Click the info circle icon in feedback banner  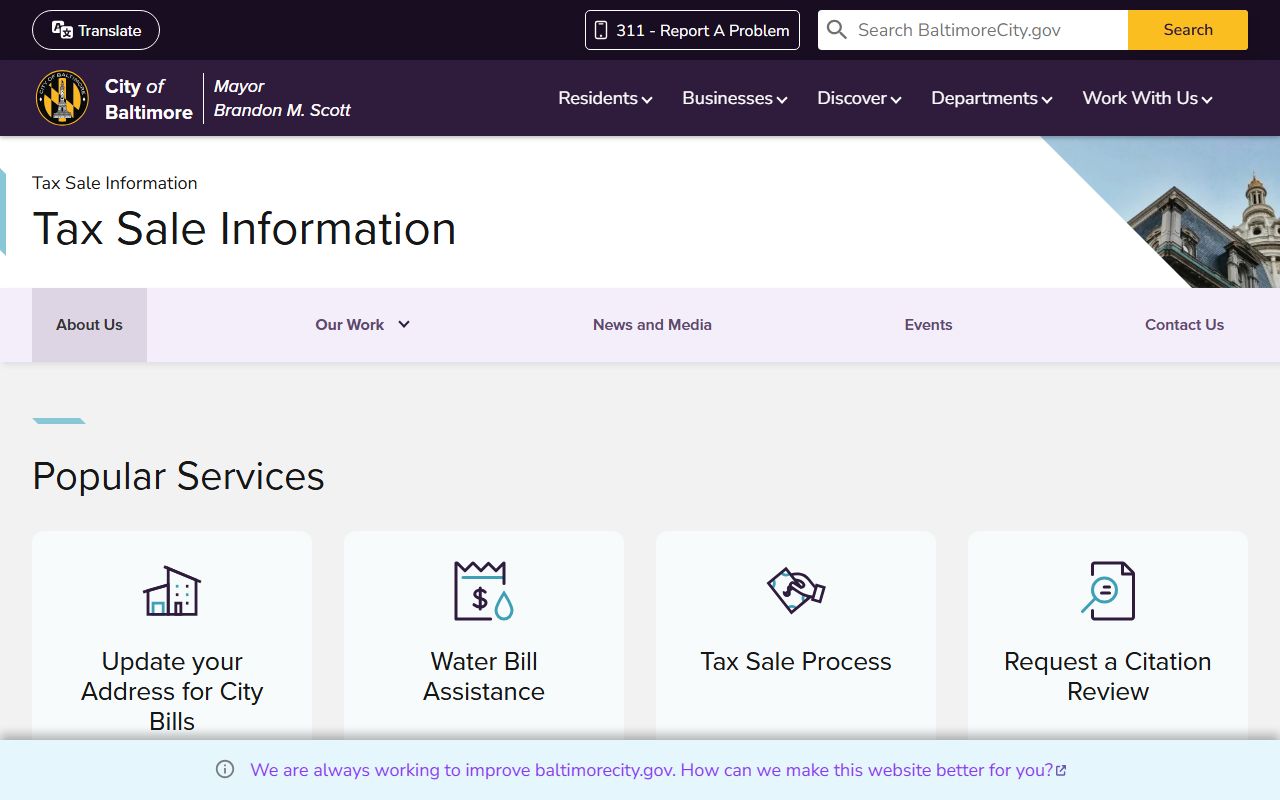click(225, 770)
